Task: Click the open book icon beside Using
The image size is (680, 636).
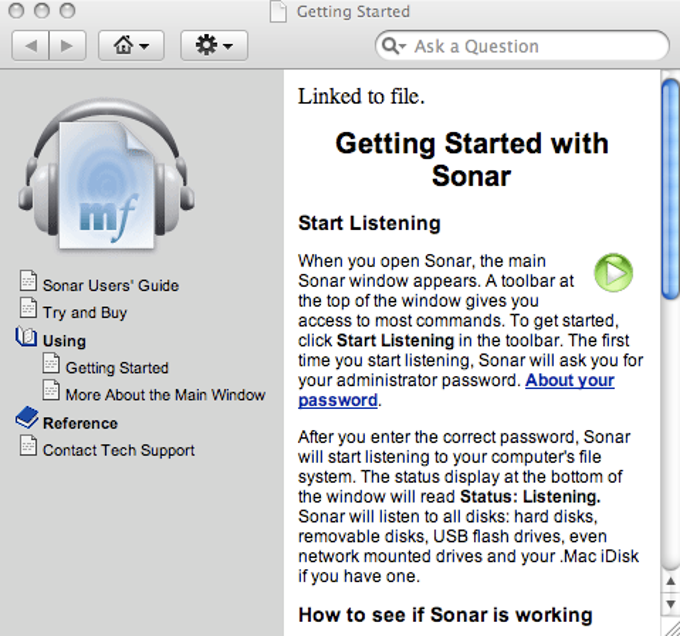Action: 26,337
